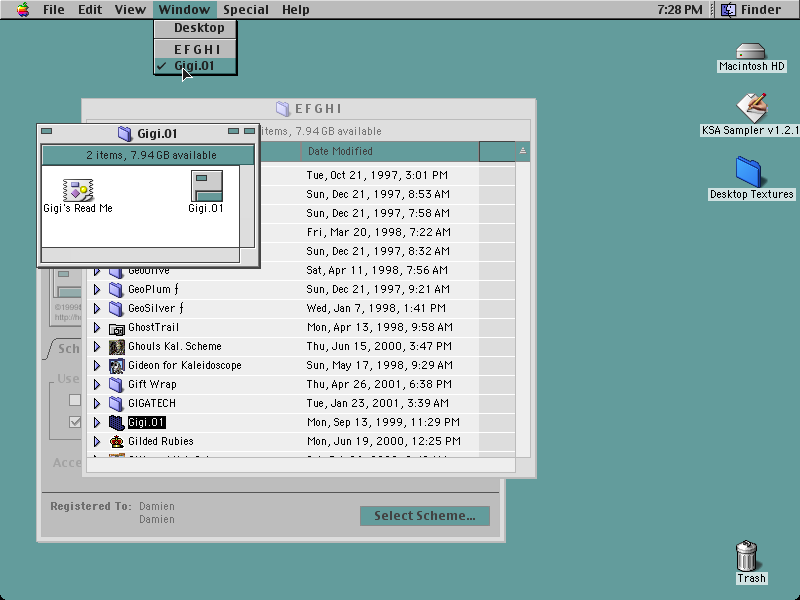The height and width of the screenshot is (600, 800).
Task: Click the highlighted Gigi.01 name in EFGHI list
Action: (x=146, y=422)
